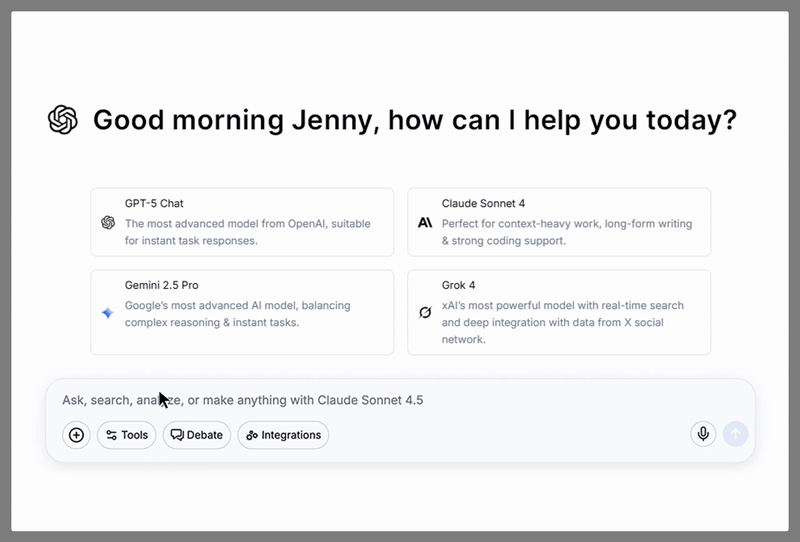Choose the Gemini 2.5 Pro model card
Image resolution: width=800 pixels, height=542 pixels.
pyautogui.click(x=242, y=312)
